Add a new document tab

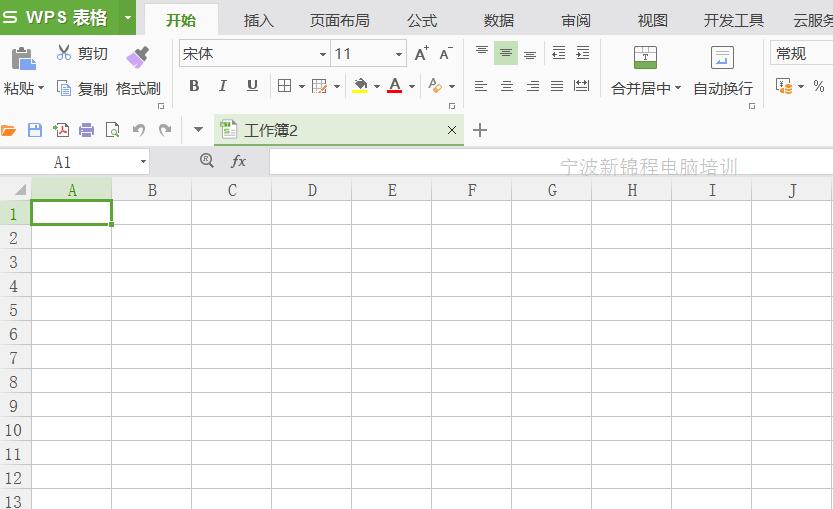click(x=480, y=130)
